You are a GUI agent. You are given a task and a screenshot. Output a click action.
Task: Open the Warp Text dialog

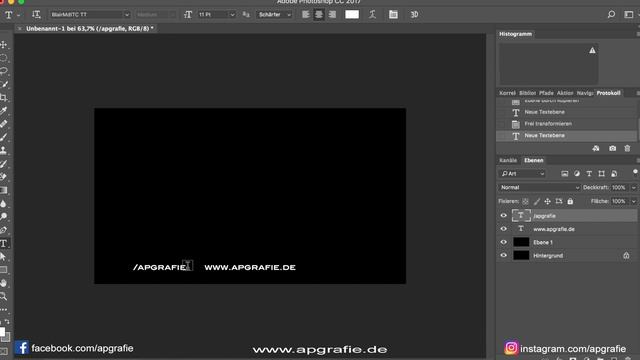(372, 15)
